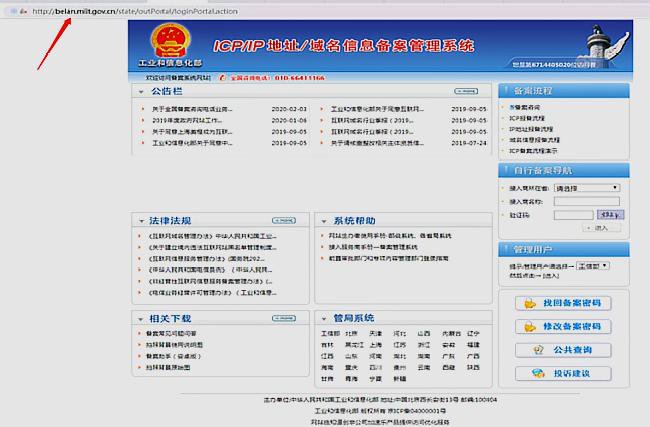Click the [进入] link in 管理用户
This screenshot has height=427, width=650.
coord(551,276)
